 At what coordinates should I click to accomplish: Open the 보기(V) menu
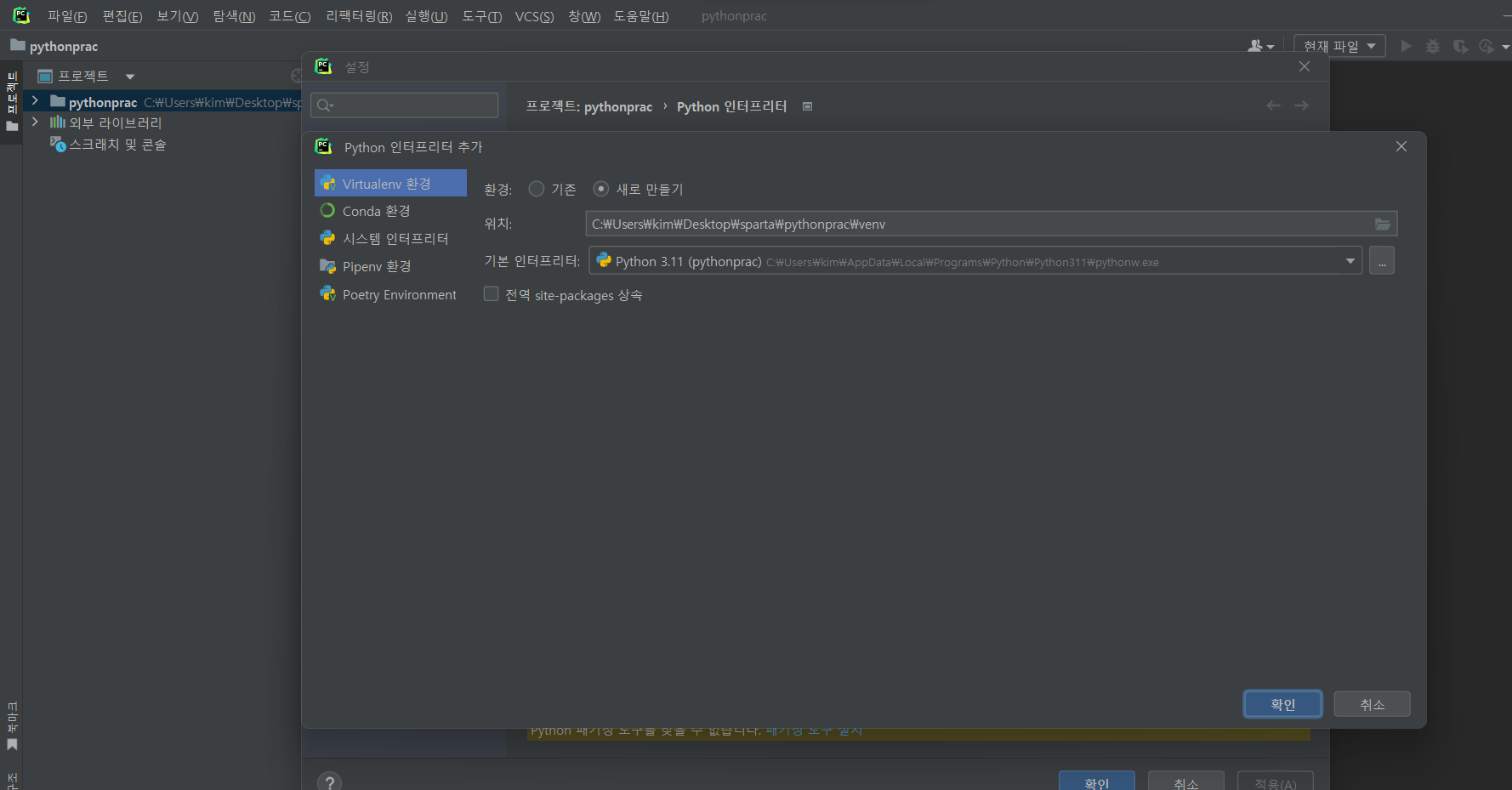[177, 16]
